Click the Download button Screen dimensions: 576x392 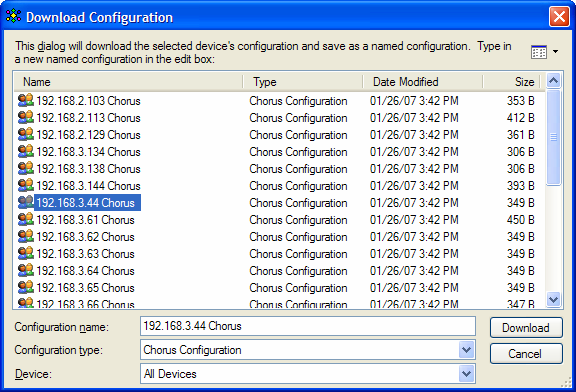coord(526,328)
